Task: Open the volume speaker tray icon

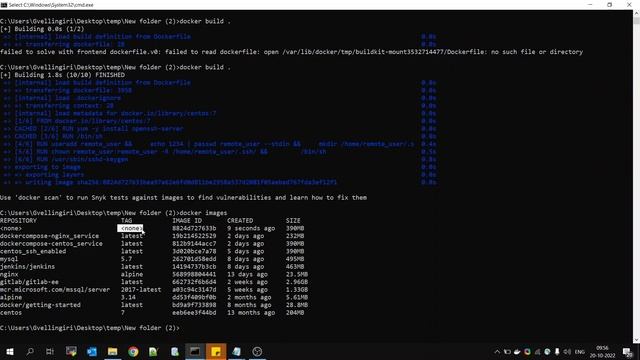Action: (567, 352)
